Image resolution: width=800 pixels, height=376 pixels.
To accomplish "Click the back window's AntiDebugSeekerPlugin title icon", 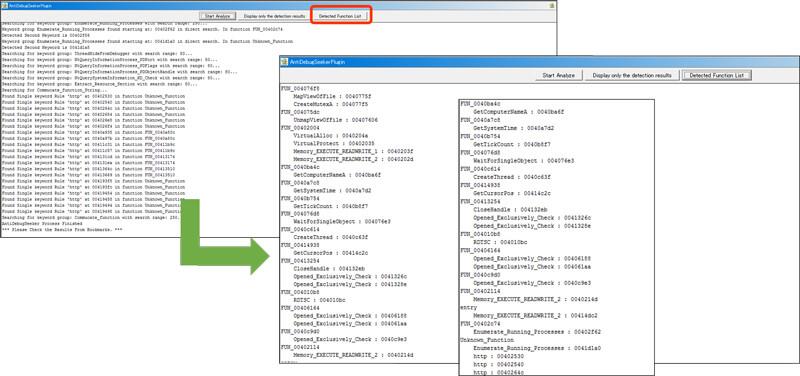I will coord(5,5).
